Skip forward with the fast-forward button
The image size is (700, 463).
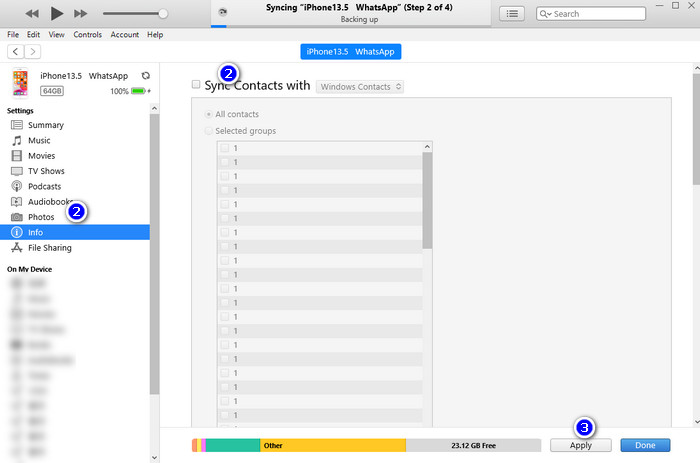(80, 14)
